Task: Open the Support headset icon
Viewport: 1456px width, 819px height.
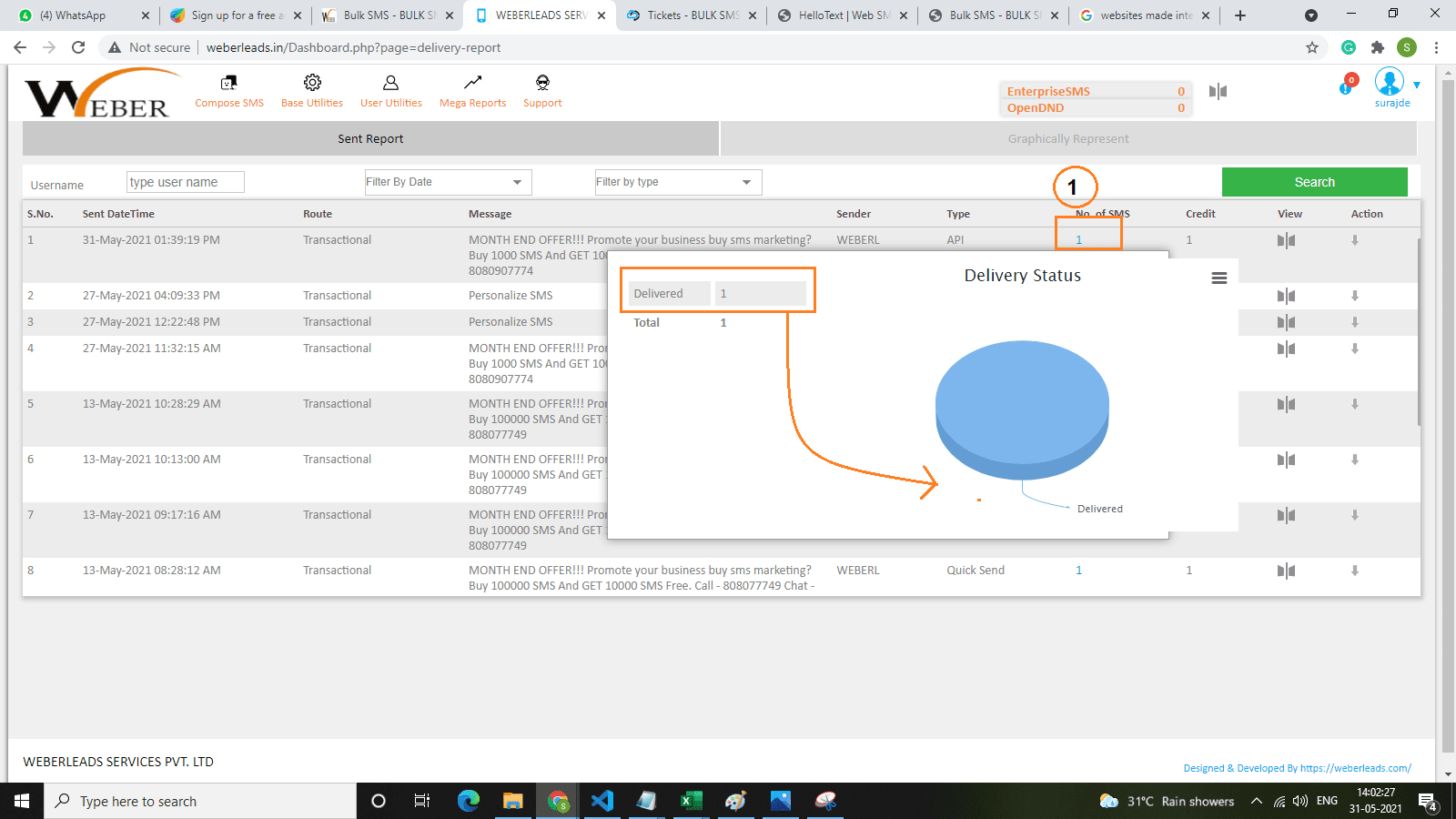Action: [542, 84]
